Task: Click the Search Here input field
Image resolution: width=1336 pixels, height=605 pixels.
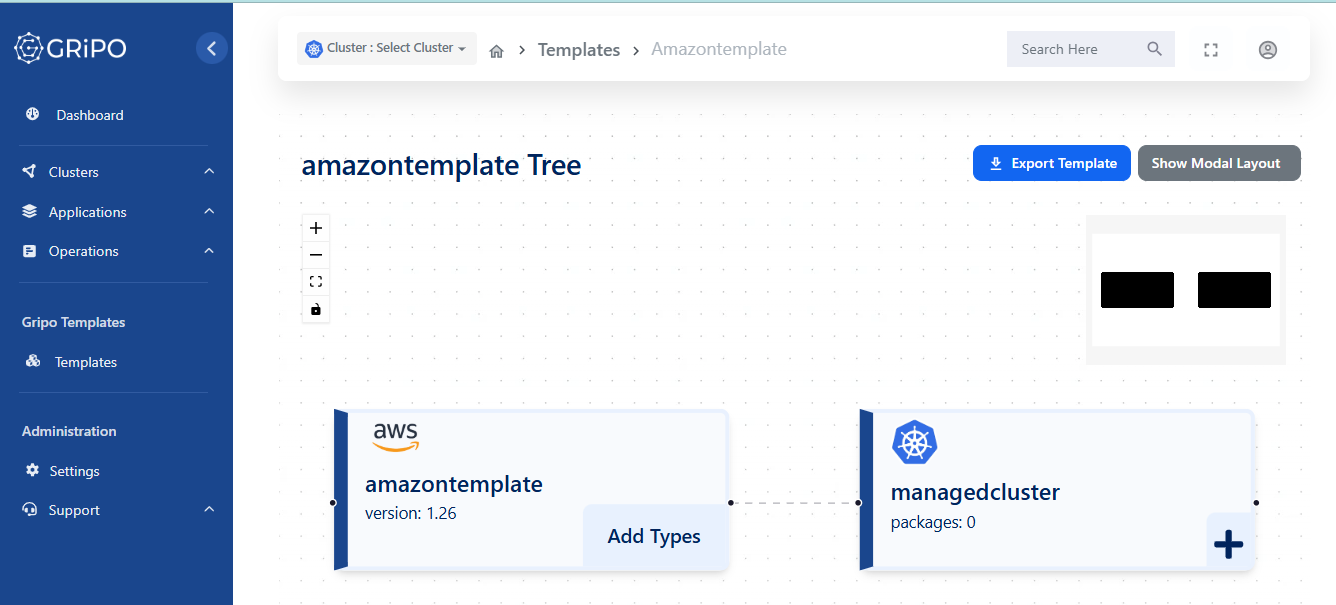Action: (1075, 49)
